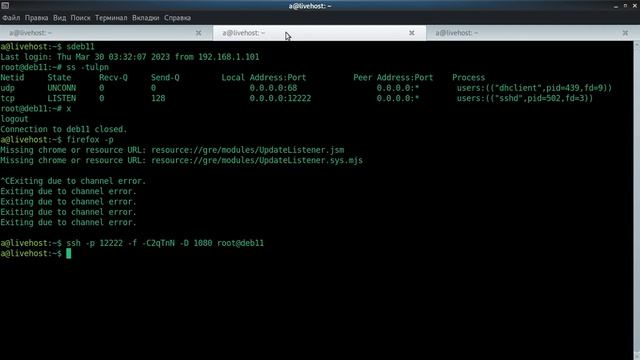Minimize the terminal window
The image size is (640, 360).
pos(616,6)
